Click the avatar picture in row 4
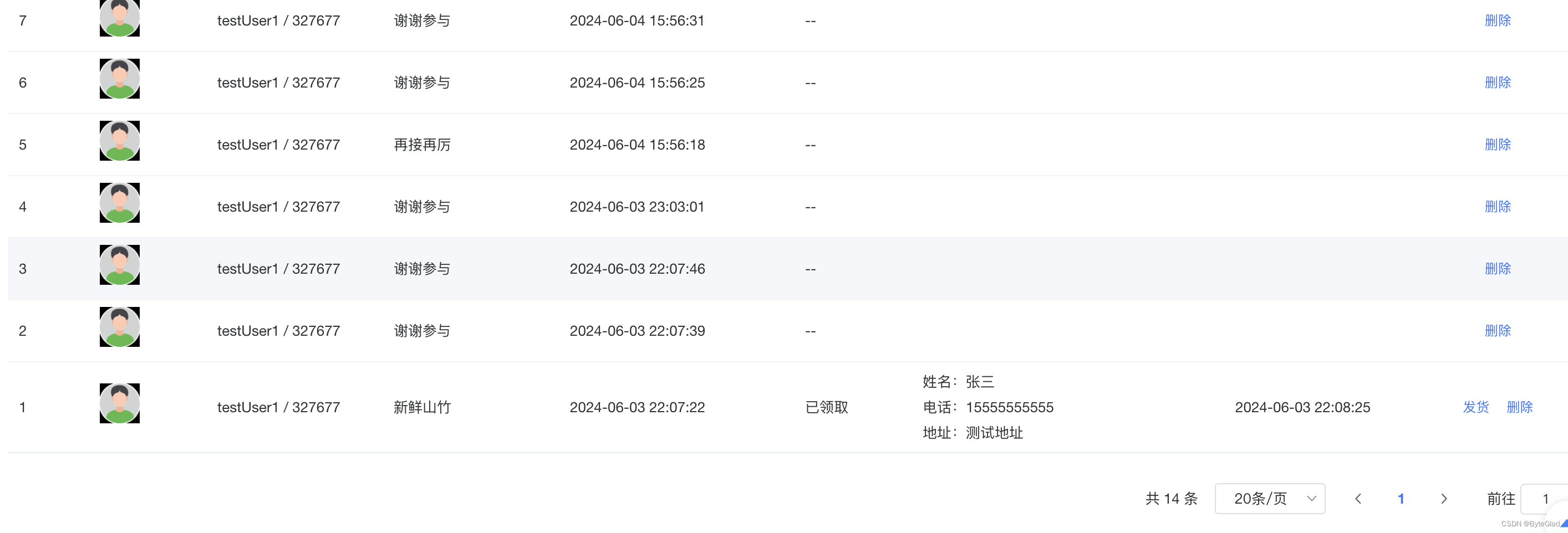 pos(119,203)
